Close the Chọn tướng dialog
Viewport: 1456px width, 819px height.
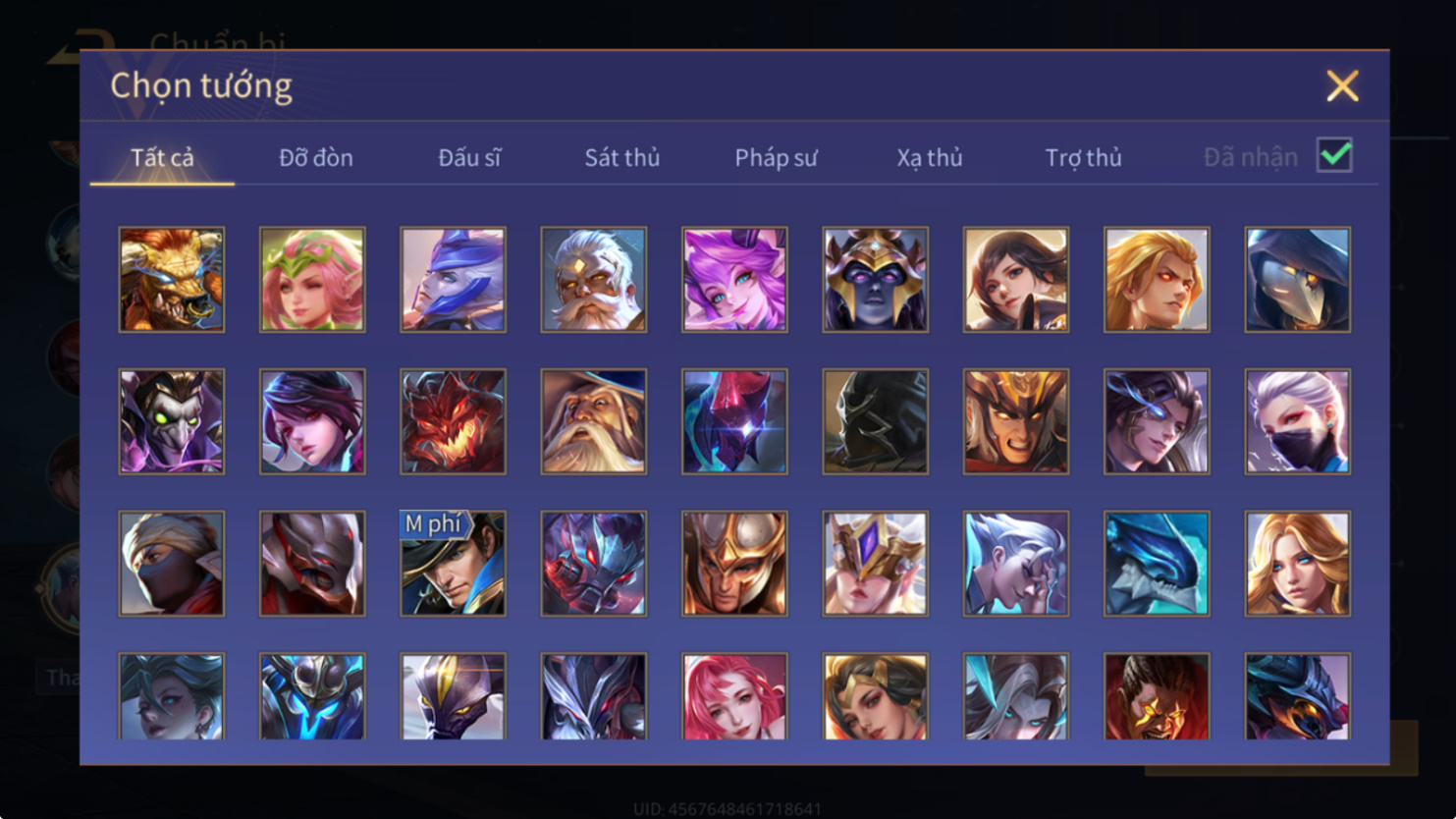tap(1342, 85)
